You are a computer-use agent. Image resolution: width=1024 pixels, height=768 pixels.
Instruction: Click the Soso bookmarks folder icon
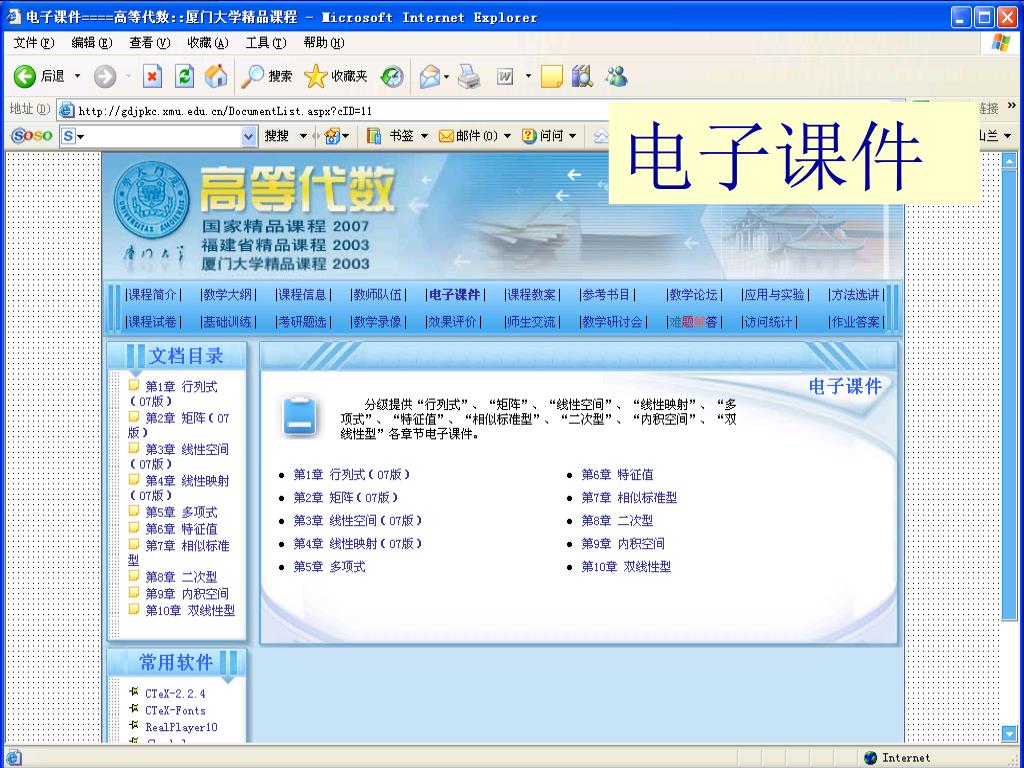(374, 136)
